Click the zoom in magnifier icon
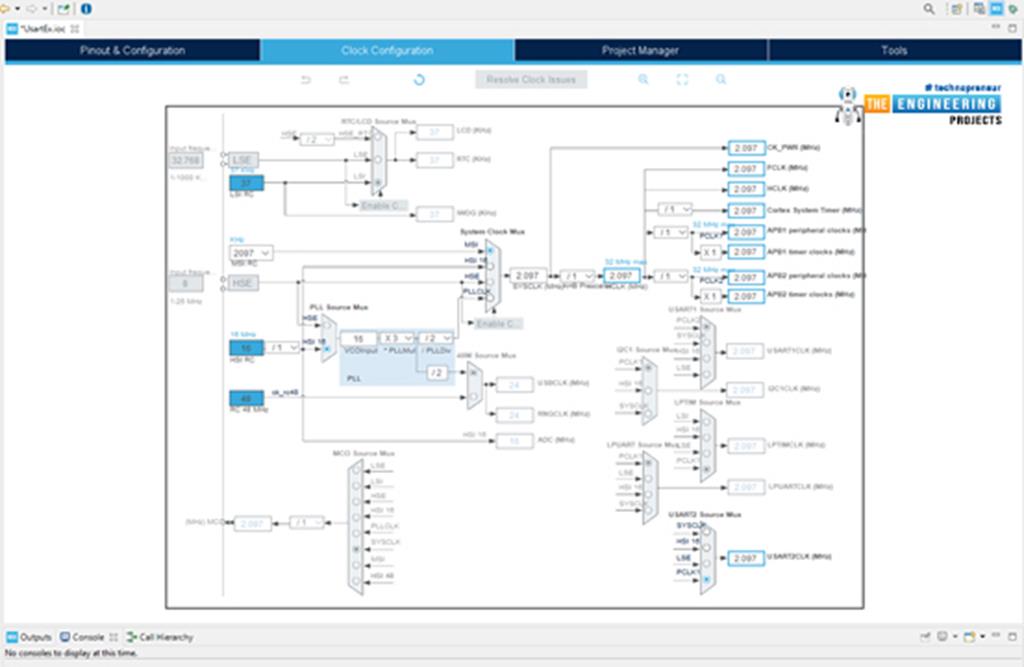Screen dimensions: 1024x667 644,80
